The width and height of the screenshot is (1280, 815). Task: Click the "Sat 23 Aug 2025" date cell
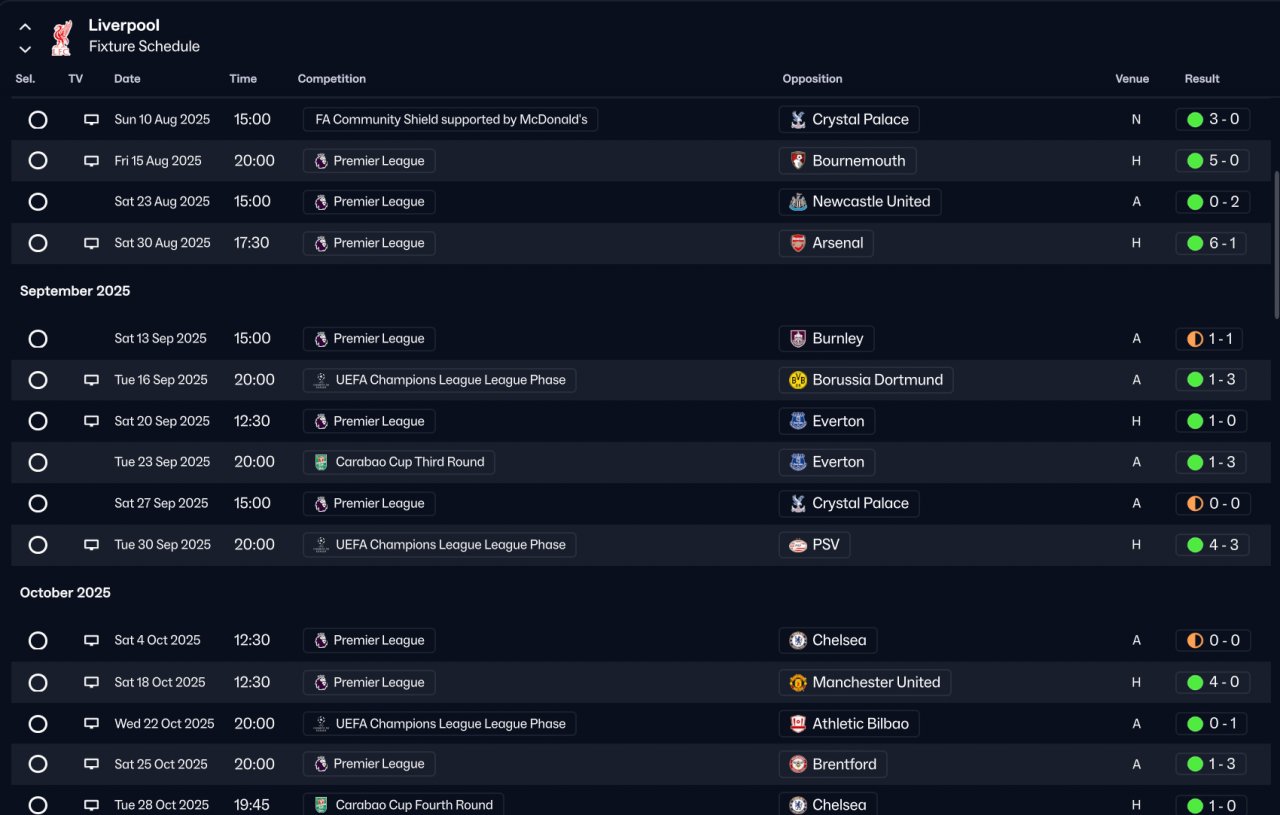coord(162,202)
